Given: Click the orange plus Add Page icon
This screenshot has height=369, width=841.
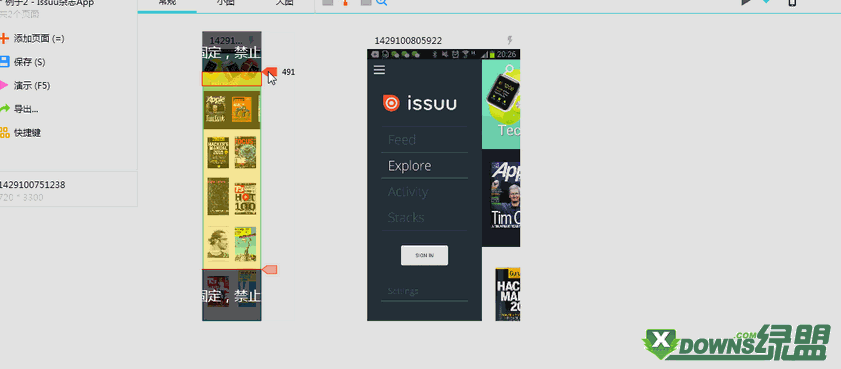Looking at the screenshot, I should click(4, 39).
